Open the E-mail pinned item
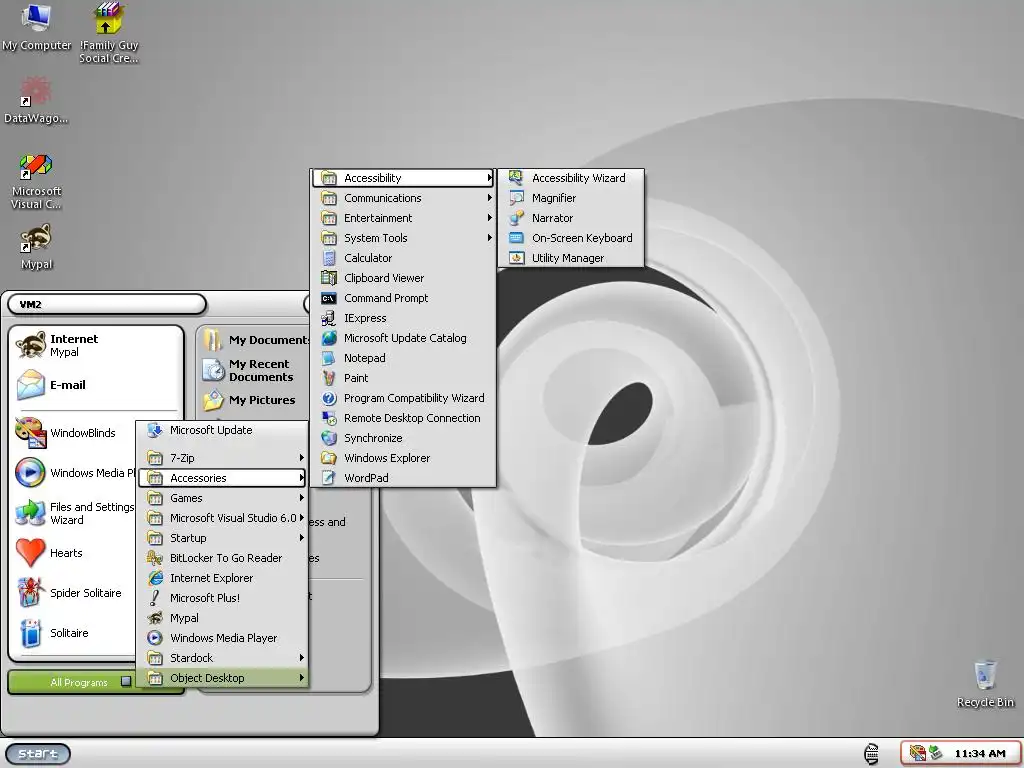The image size is (1024, 768). tap(95, 385)
